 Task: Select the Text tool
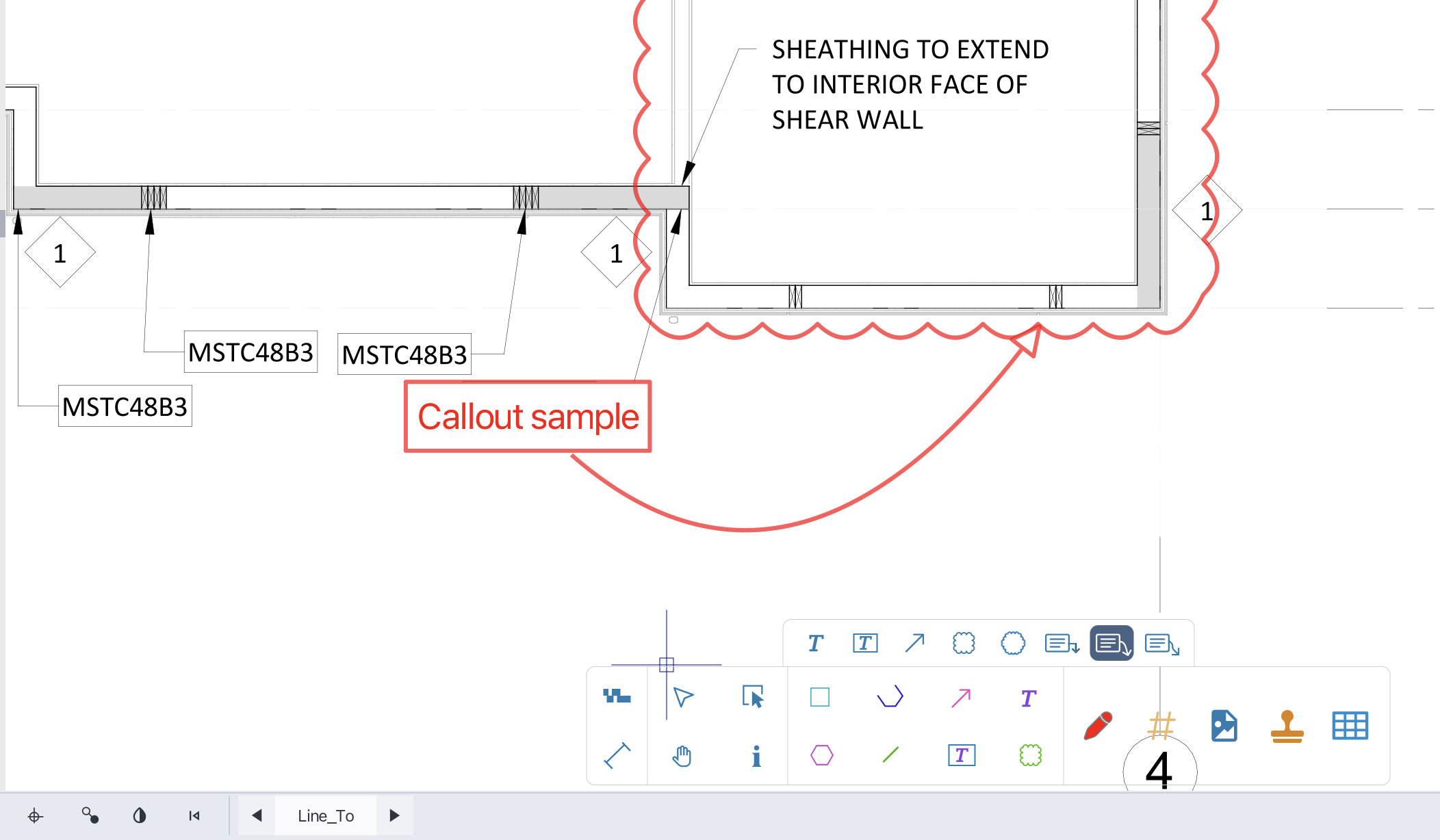tap(814, 643)
